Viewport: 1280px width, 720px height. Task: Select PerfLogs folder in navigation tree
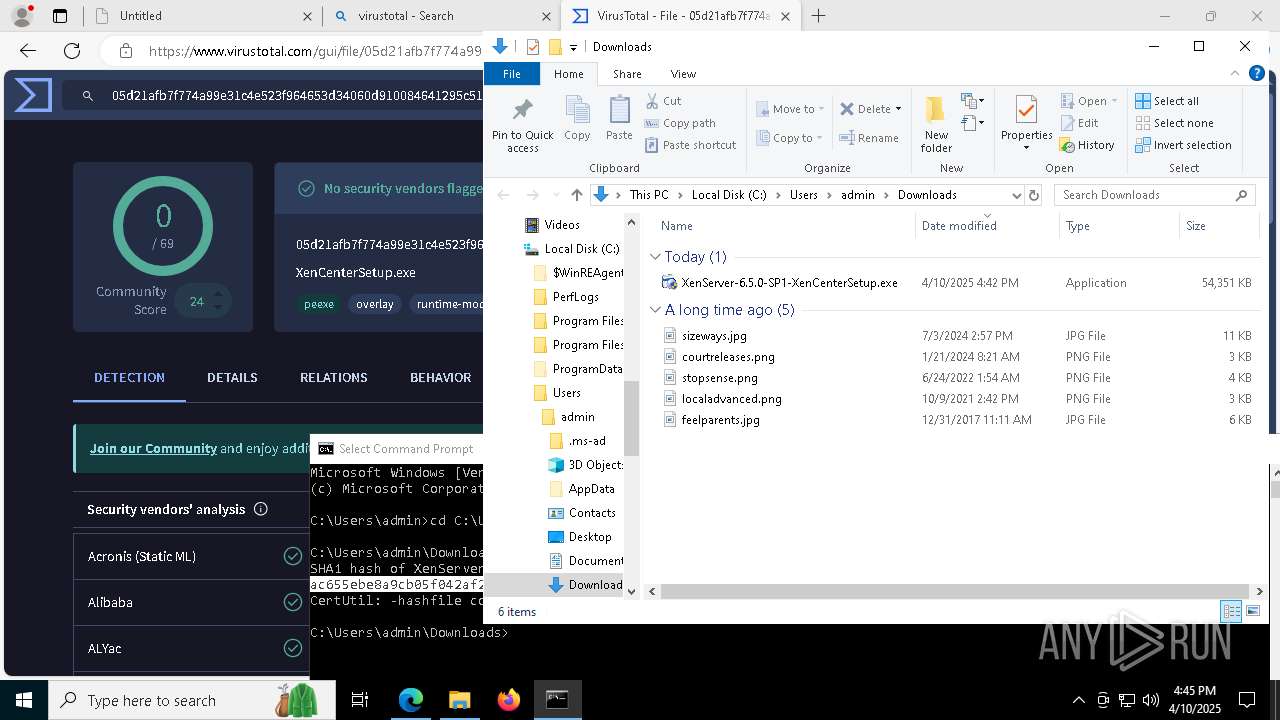(575, 297)
